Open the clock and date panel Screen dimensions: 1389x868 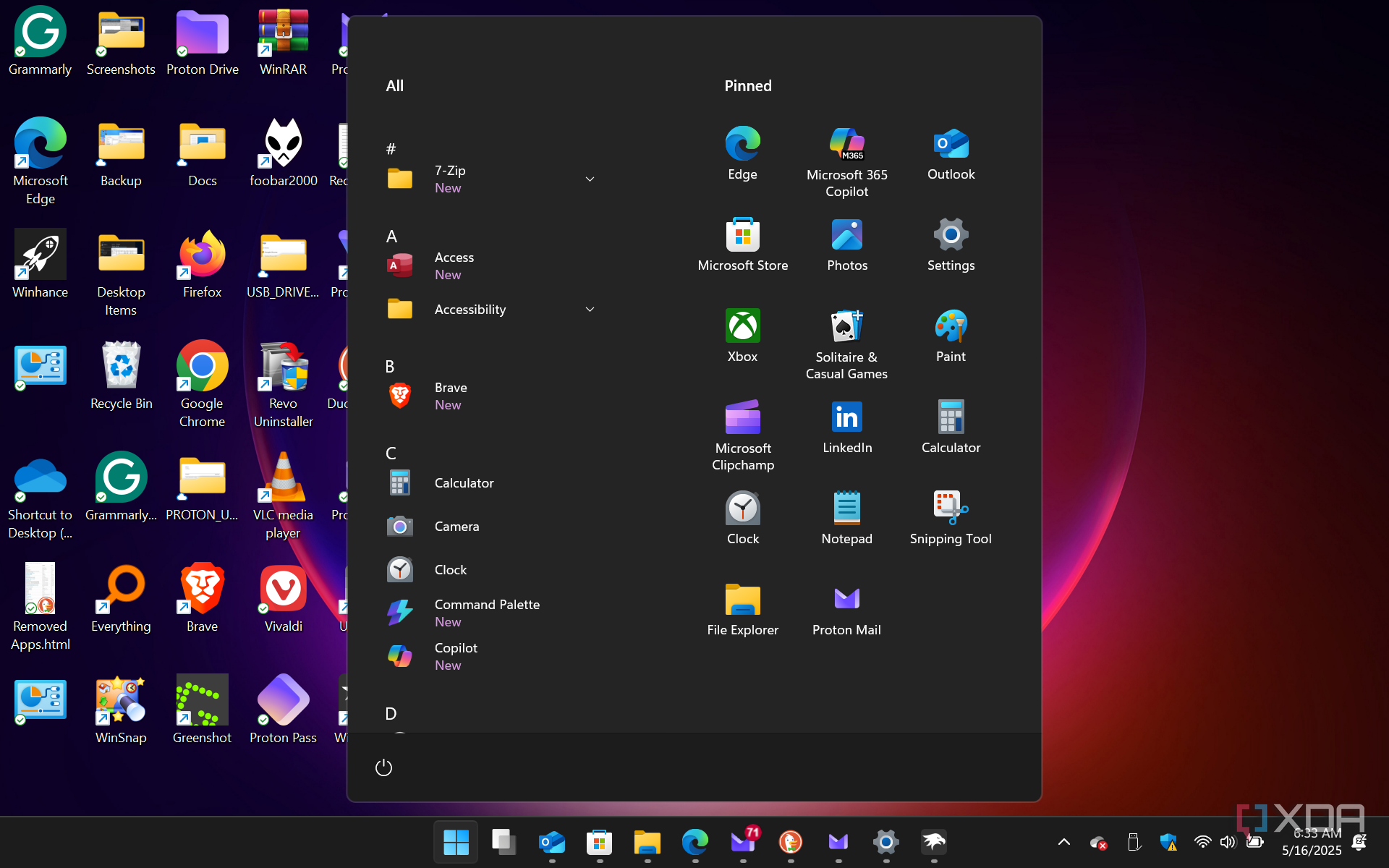pyautogui.click(x=1311, y=842)
